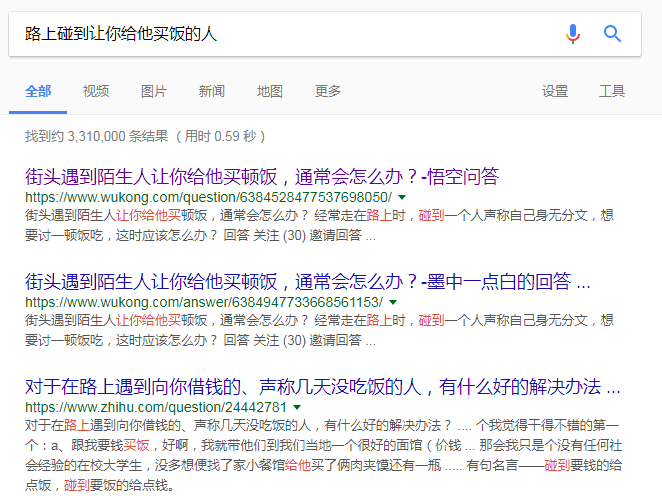Open the 新闻 tab
Viewport: 662px width, 496px height.
click(212, 91)
